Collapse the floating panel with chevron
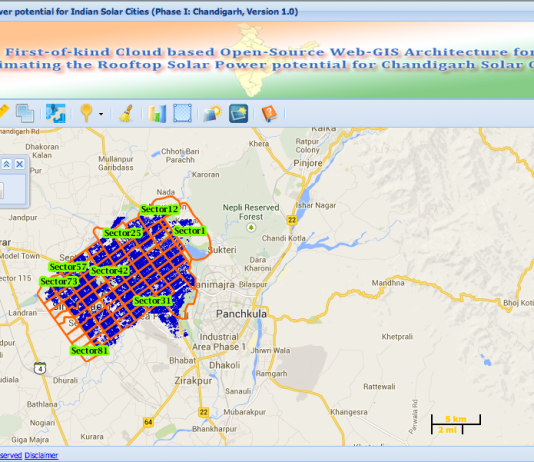 6,164
